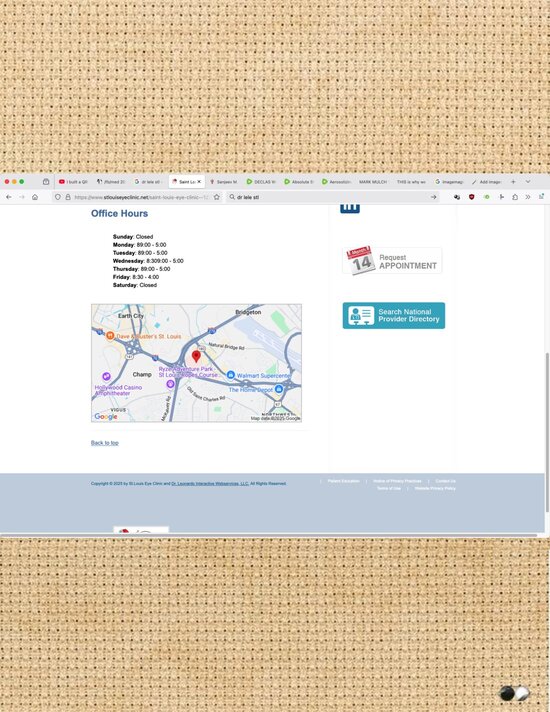Follow the Back to top link
This screenshot has height=712, width=550.
pyautogui.click(x=104, y=443)
